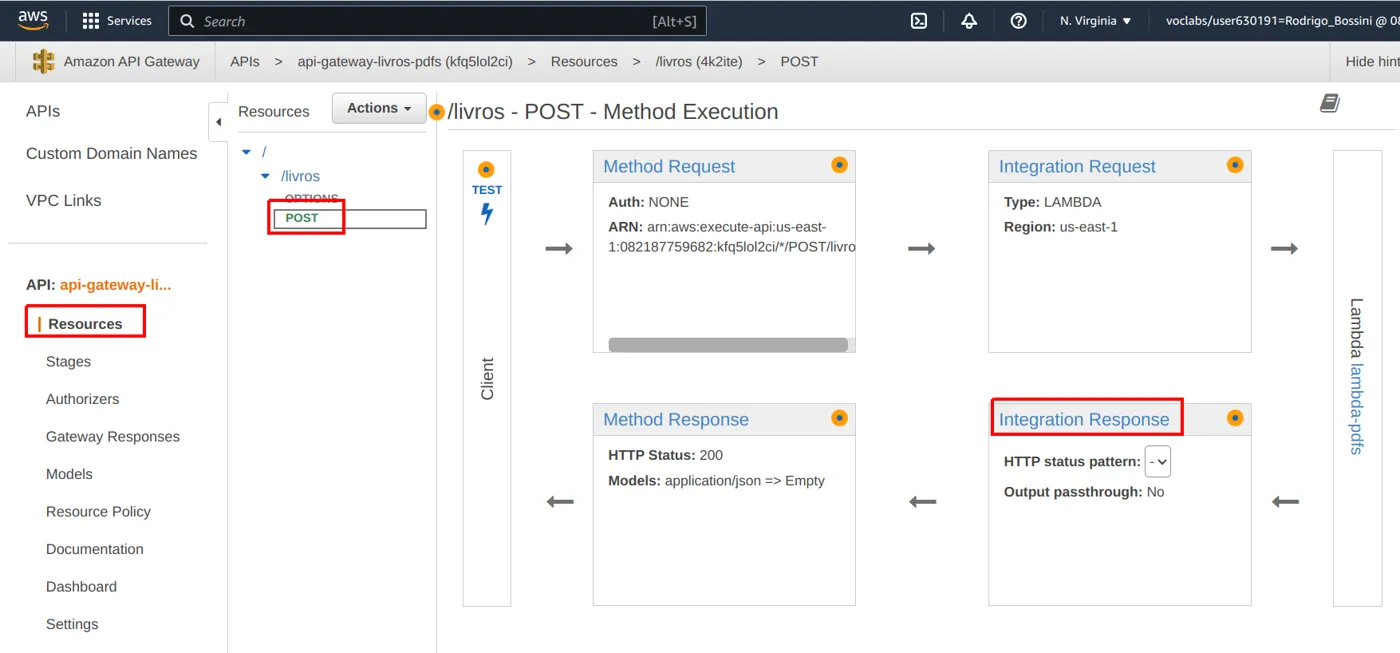Open api-gateway-livros-pdfs breadcrumb link
The height and width of the screenshot is (653, 1400).
405,62
